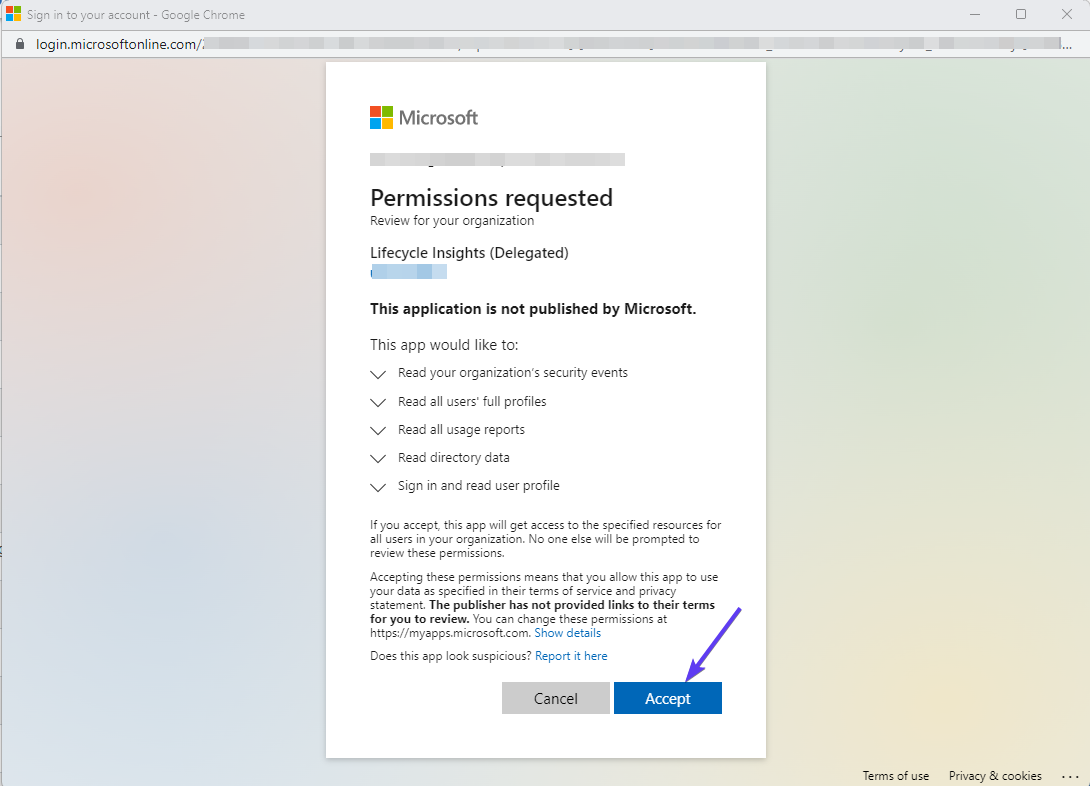The image size is (1090, 786).
Task: Click the 'This app would like to:' text
Action: pyautogui.click(x=444, y=345)
